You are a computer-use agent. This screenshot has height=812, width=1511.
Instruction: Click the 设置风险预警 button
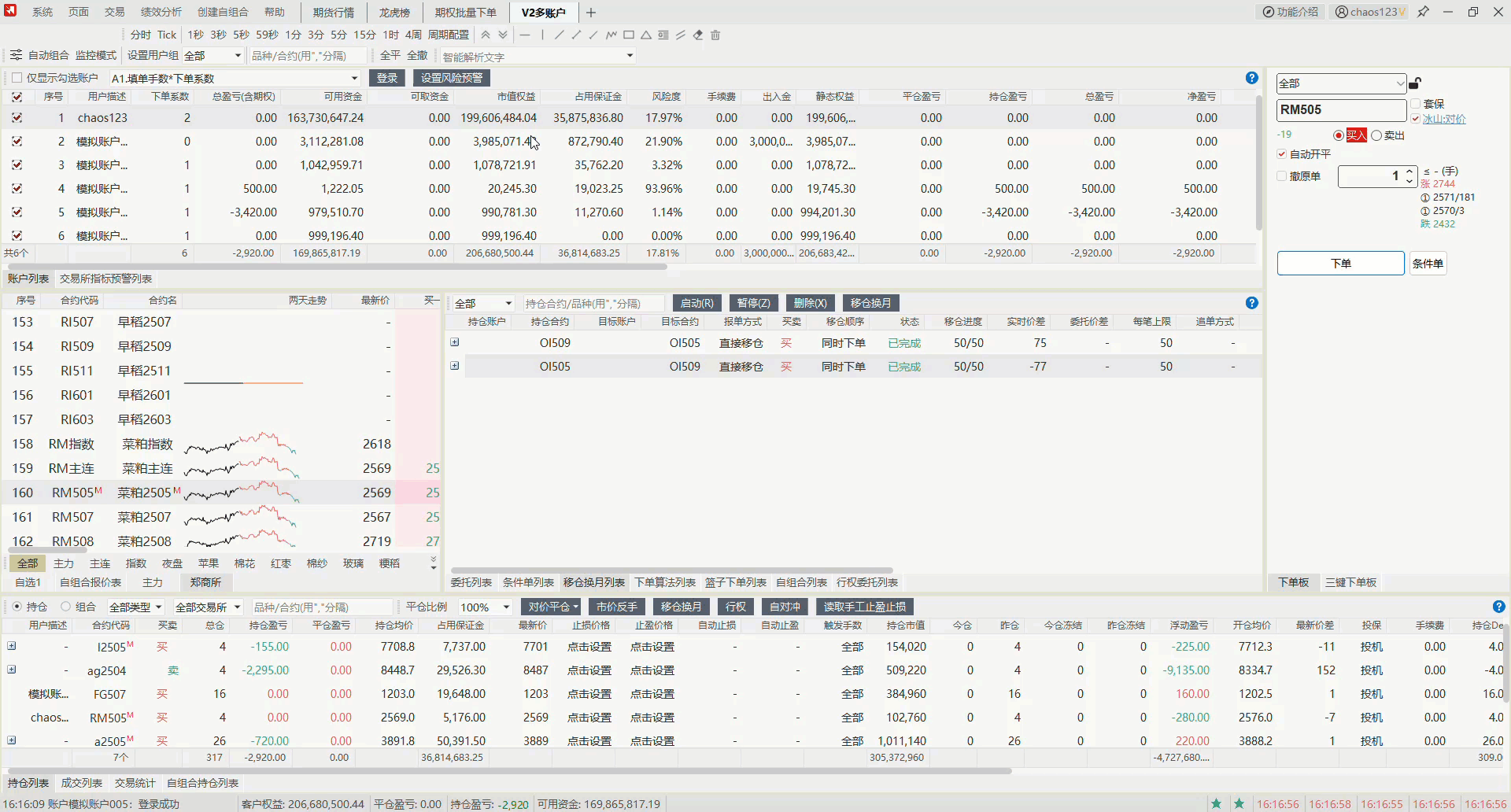[x=451, y=78]
